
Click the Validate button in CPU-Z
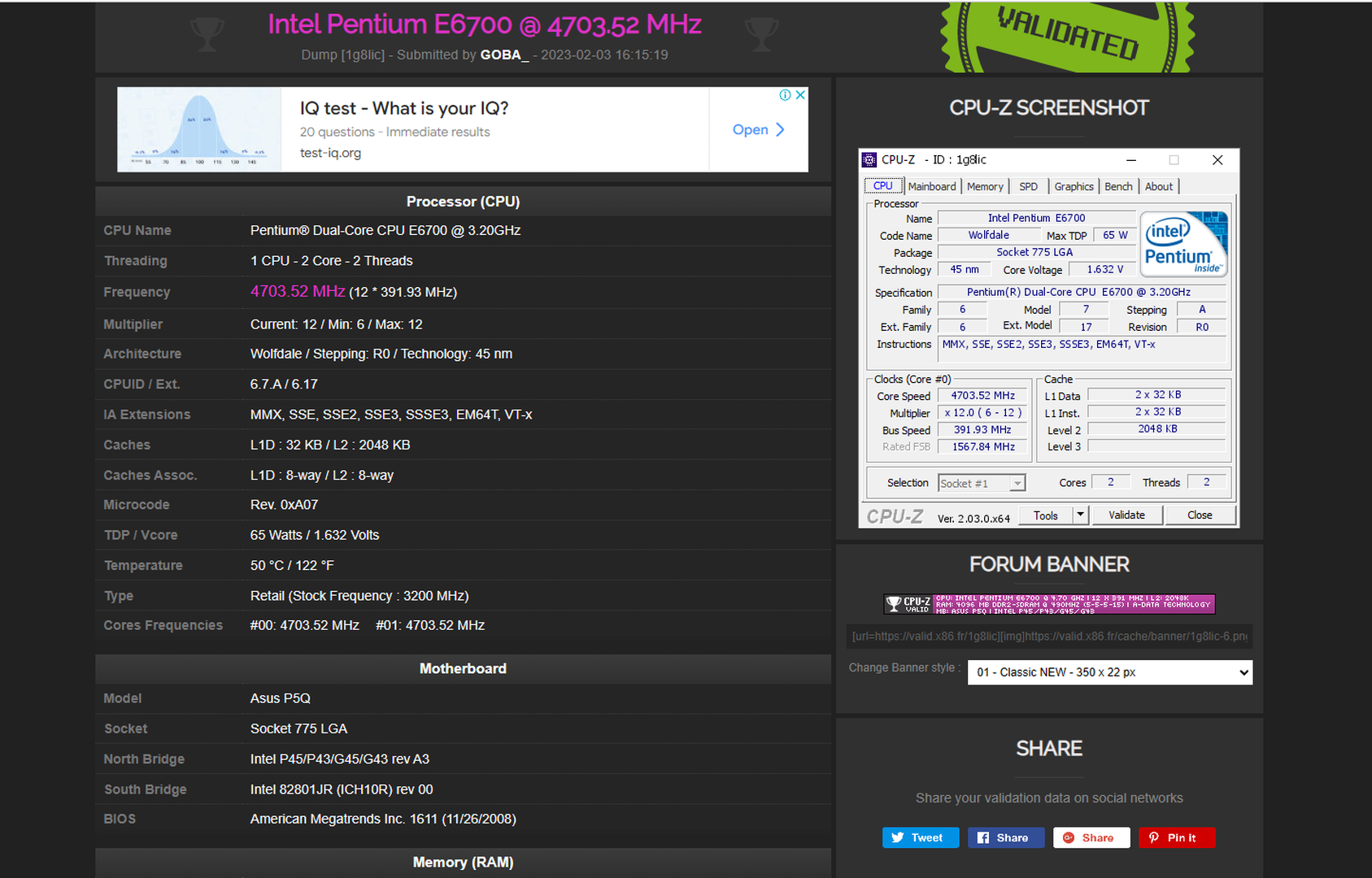(x=1126, y=515)
